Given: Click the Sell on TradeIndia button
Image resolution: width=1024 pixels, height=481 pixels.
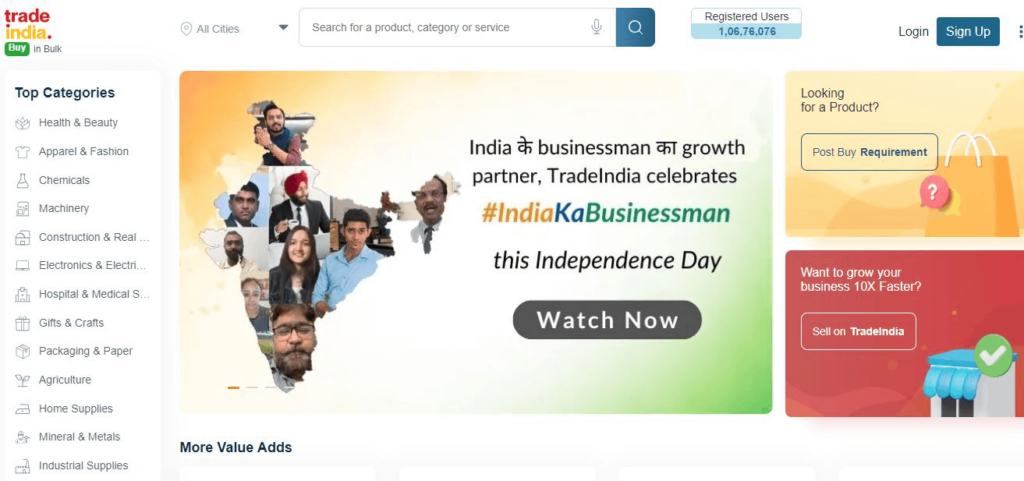Looking at the screenshot, I should [x=858, y=332].
